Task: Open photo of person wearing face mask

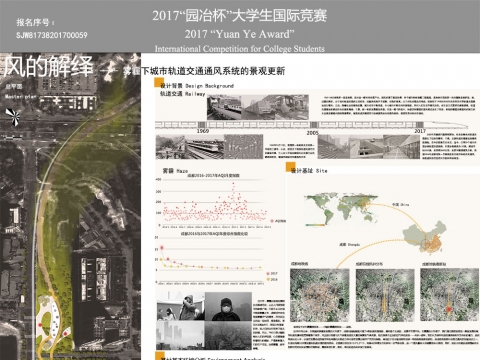Action: click(228, 306)
